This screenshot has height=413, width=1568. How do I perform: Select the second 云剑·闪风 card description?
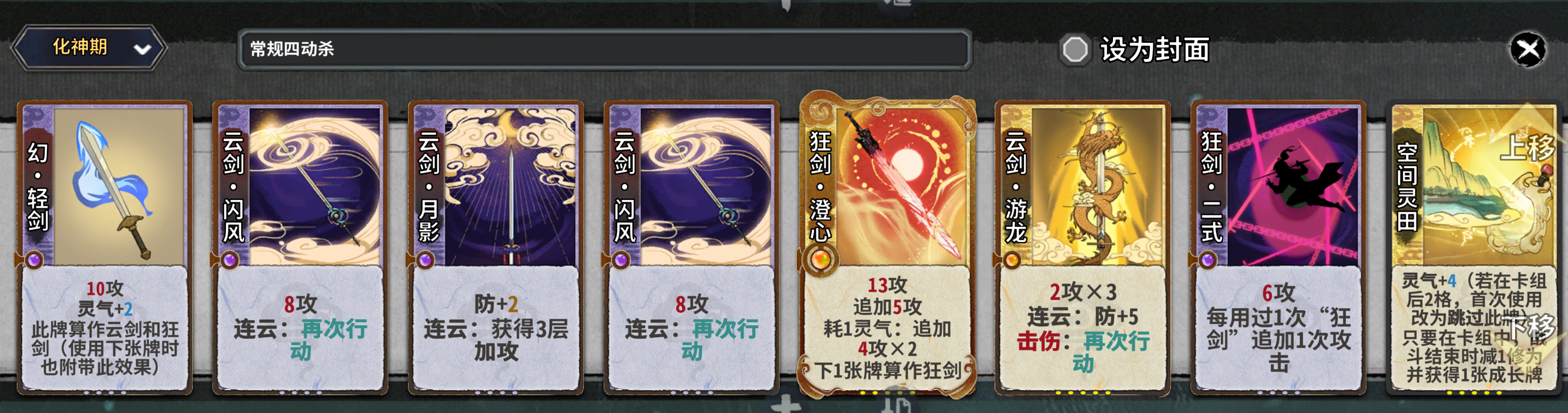click(691, 328)
